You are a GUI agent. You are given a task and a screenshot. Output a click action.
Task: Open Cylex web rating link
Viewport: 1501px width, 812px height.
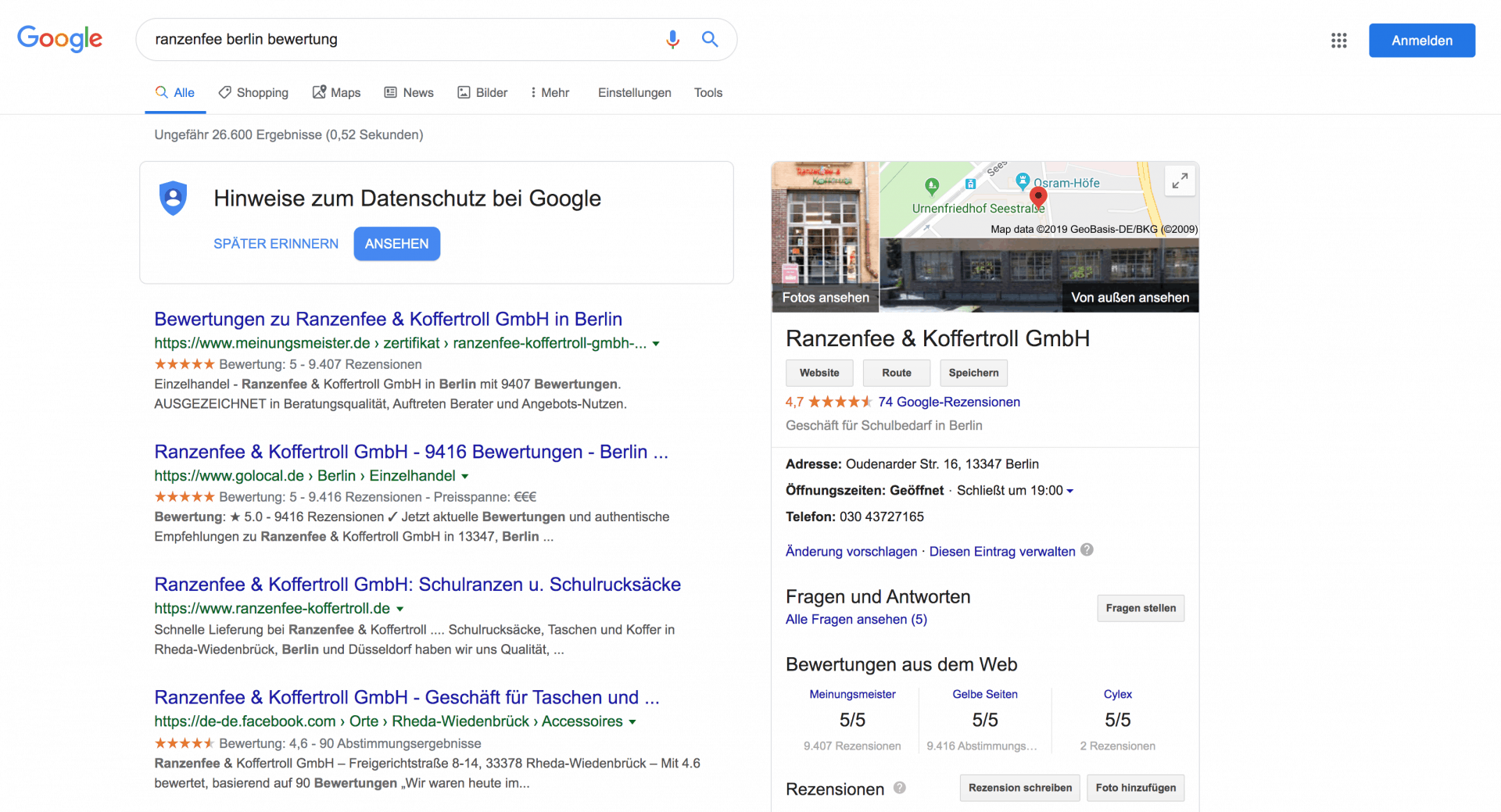(x=1118, y=694)
